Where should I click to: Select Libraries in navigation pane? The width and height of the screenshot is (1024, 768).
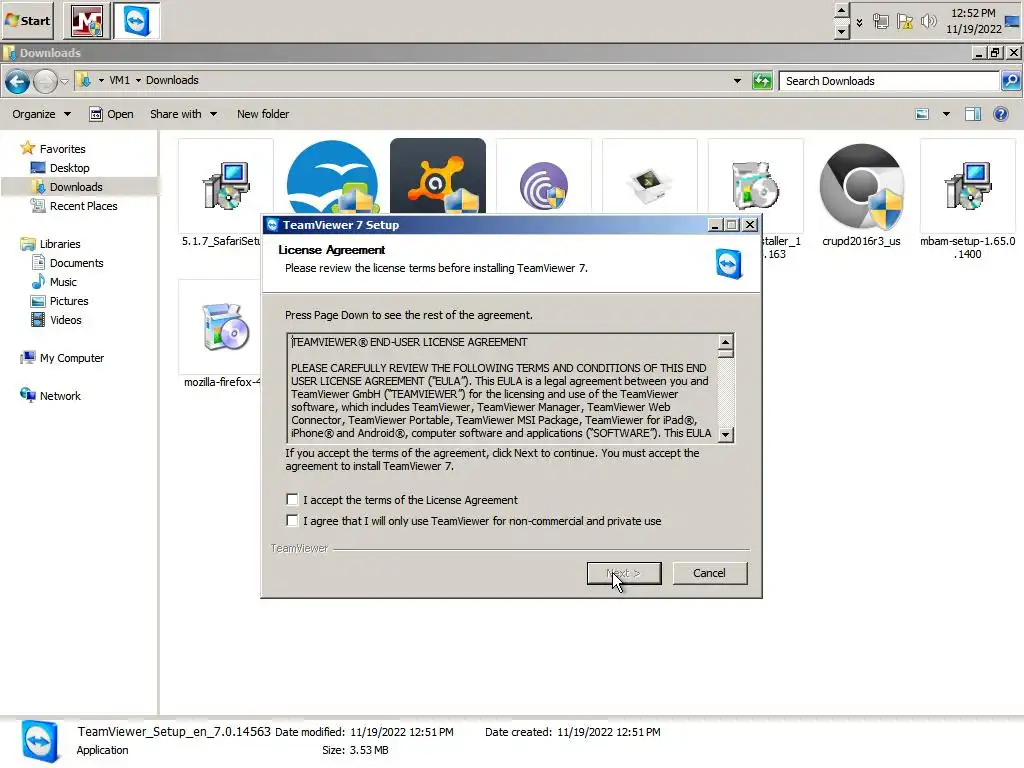(51, 244)
